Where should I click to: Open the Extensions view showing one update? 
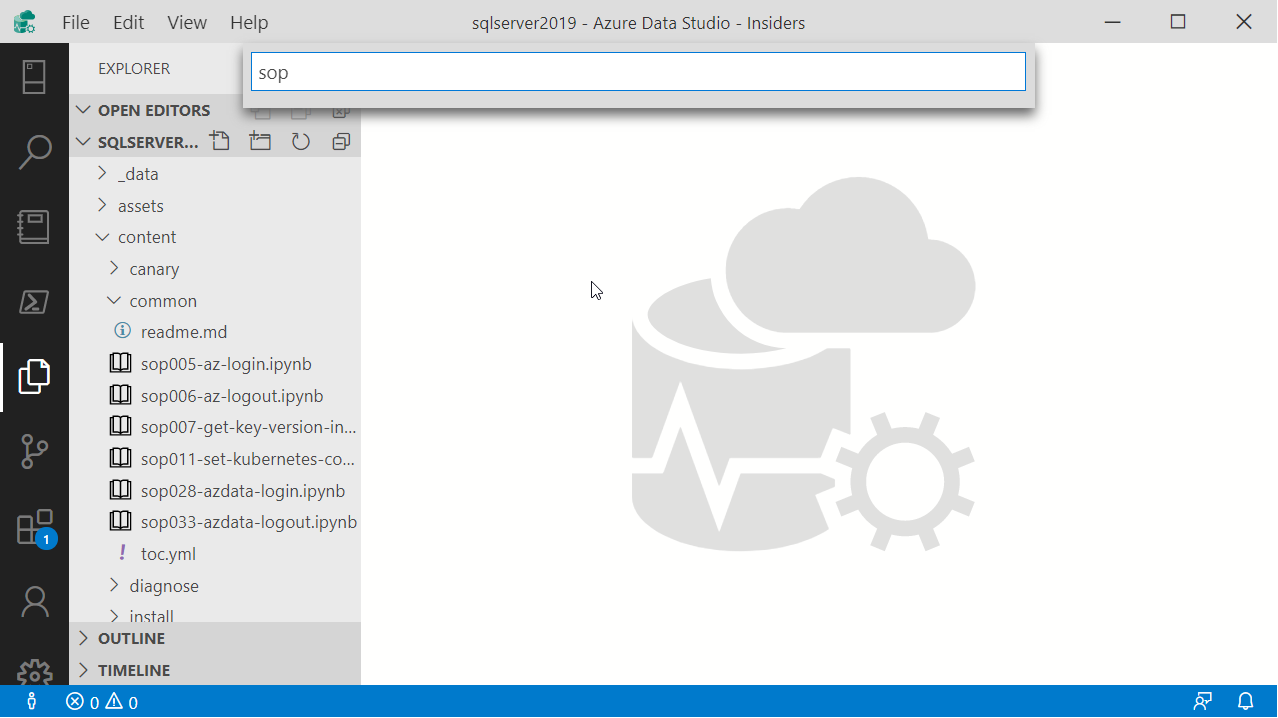coord(35,528)
